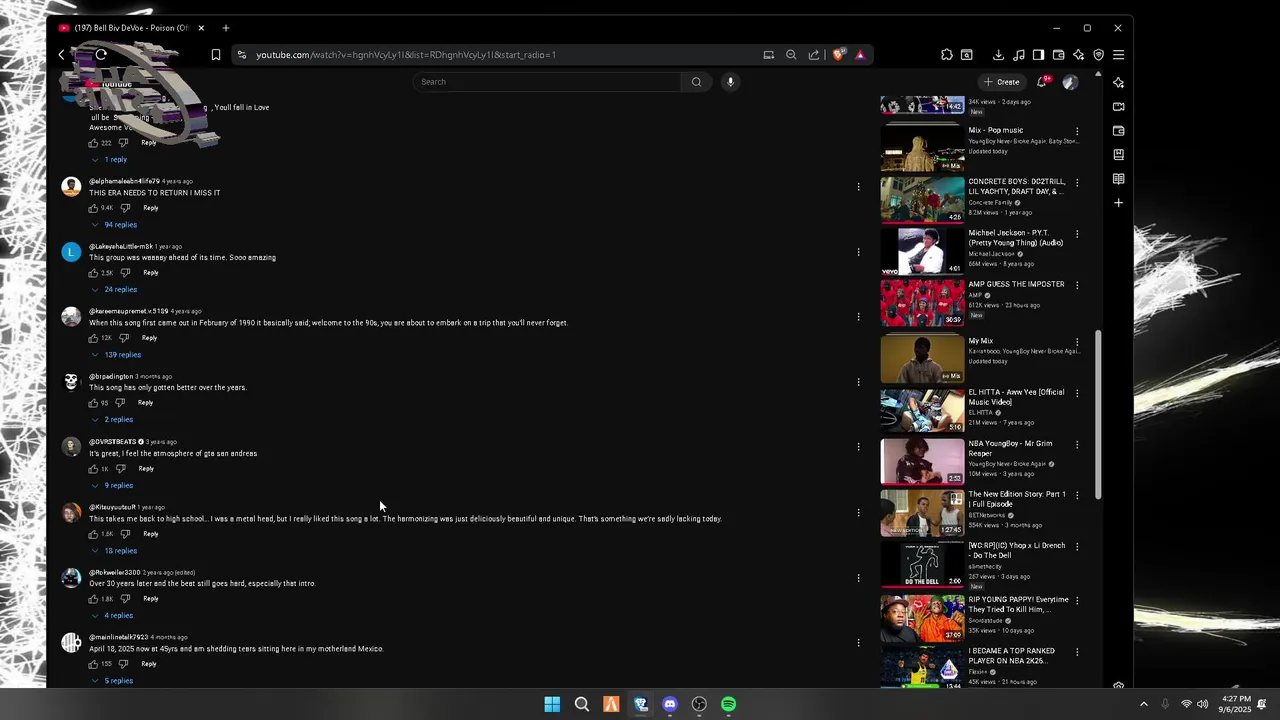Open Windows taskbar Search
Image resolution: width=1280 pixels, height=720 pixels.
coord(581,704)
